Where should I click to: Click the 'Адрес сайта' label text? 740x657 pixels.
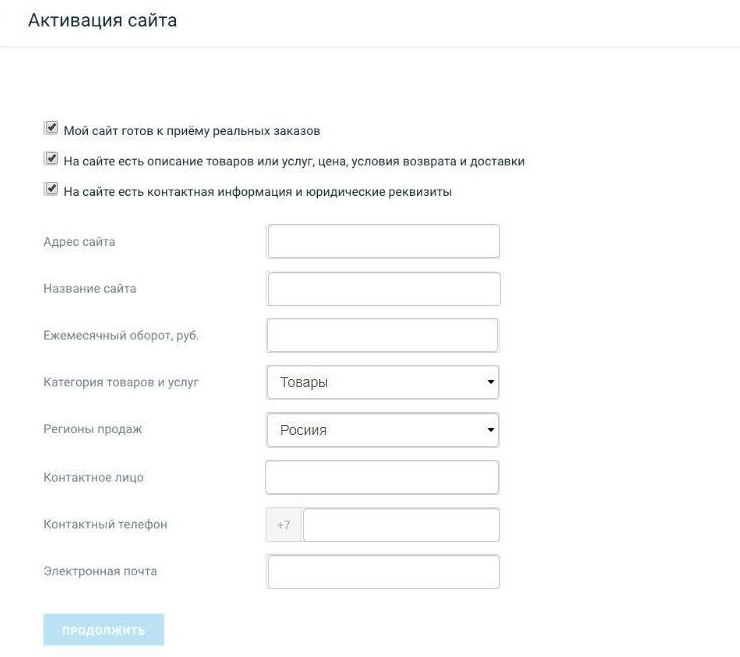pos(79,241)
